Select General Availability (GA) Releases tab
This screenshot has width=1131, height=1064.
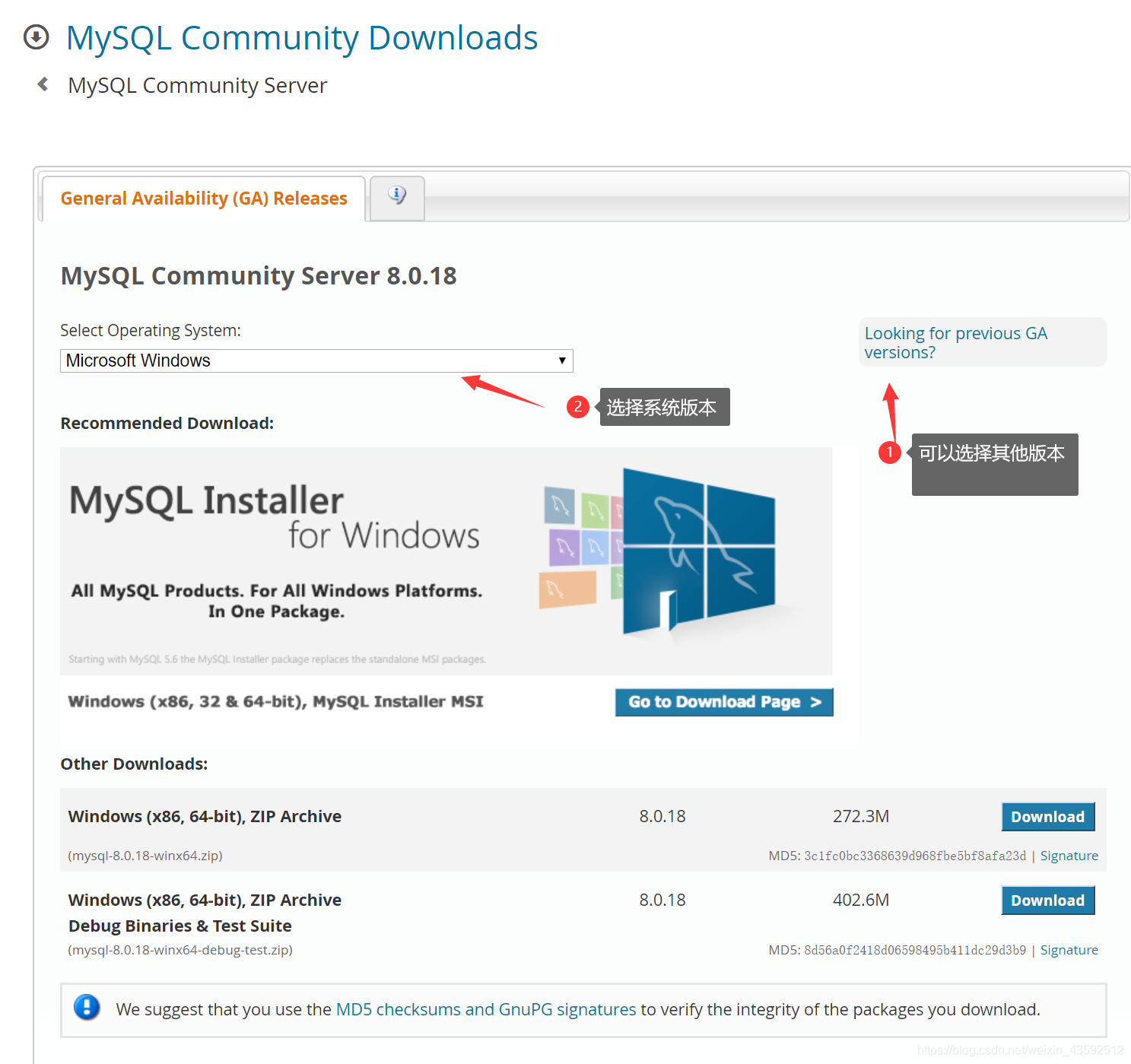coord(204,199)
